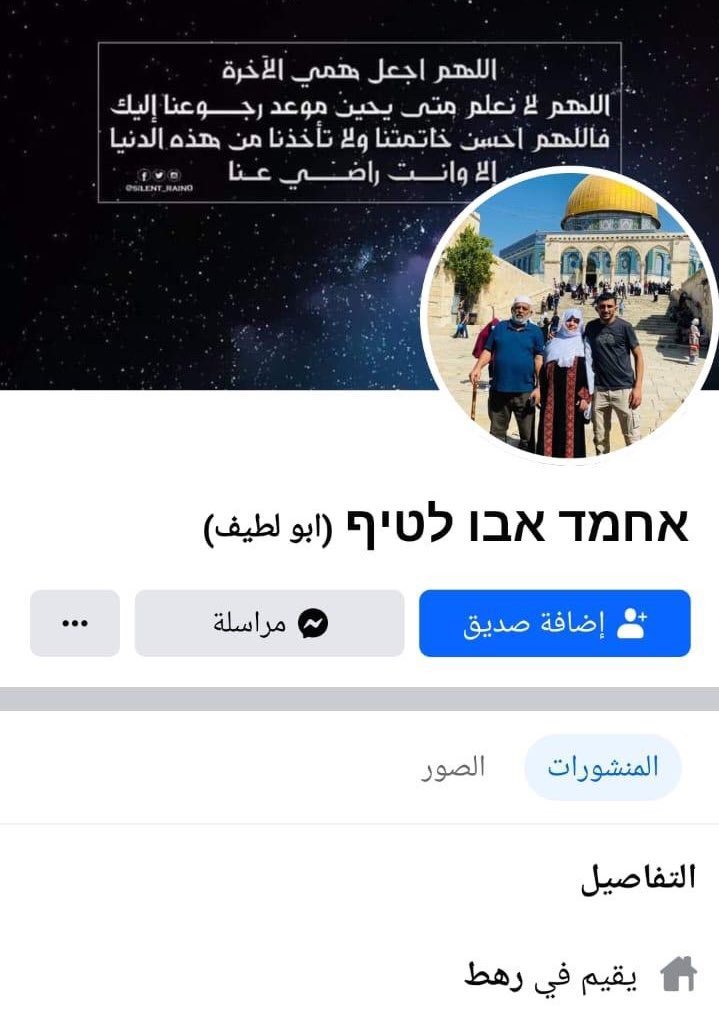The image size is (719, 1021).
Task: Switch to the المنشورات posts tab
Action: (x=603, y=767)
